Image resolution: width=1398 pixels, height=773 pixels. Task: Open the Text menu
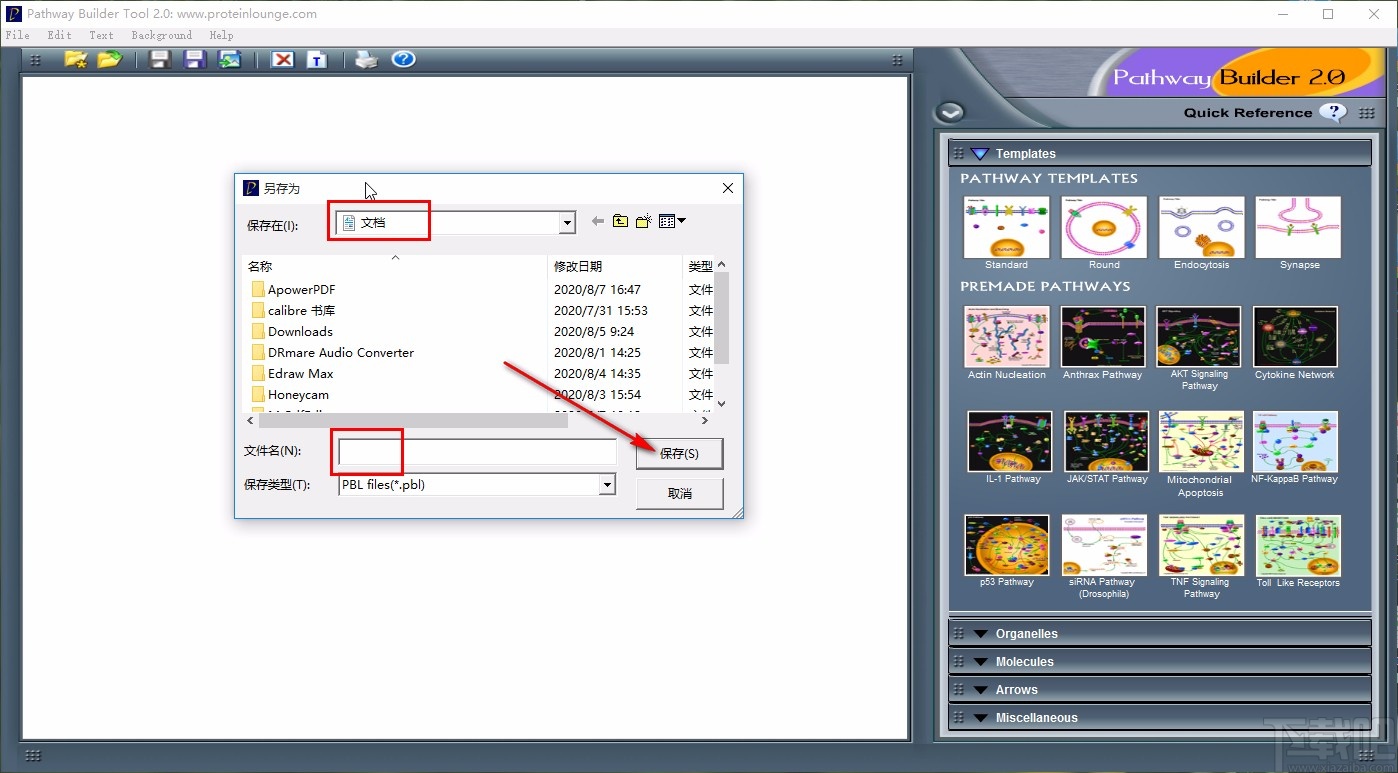pos(101,35)
